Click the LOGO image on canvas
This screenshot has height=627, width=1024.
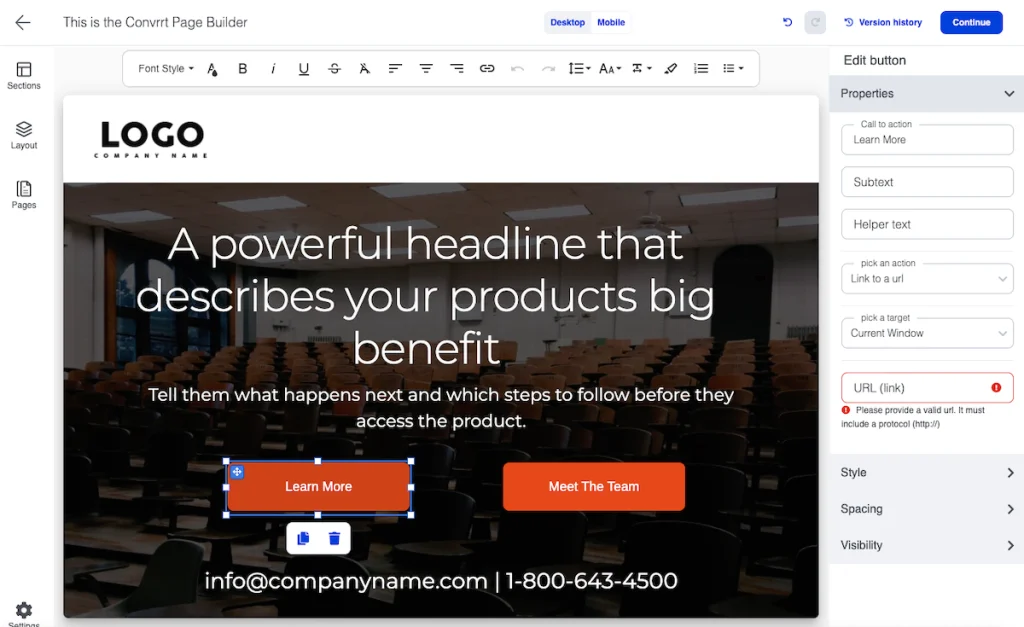tap(152, 138)
